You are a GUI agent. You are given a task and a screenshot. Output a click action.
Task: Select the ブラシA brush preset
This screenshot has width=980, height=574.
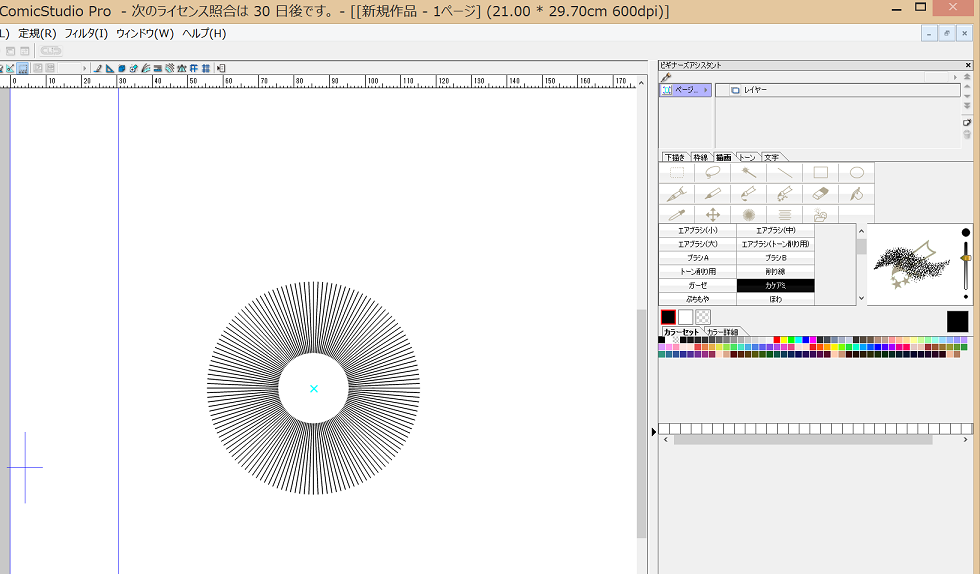tap(698, 258)
